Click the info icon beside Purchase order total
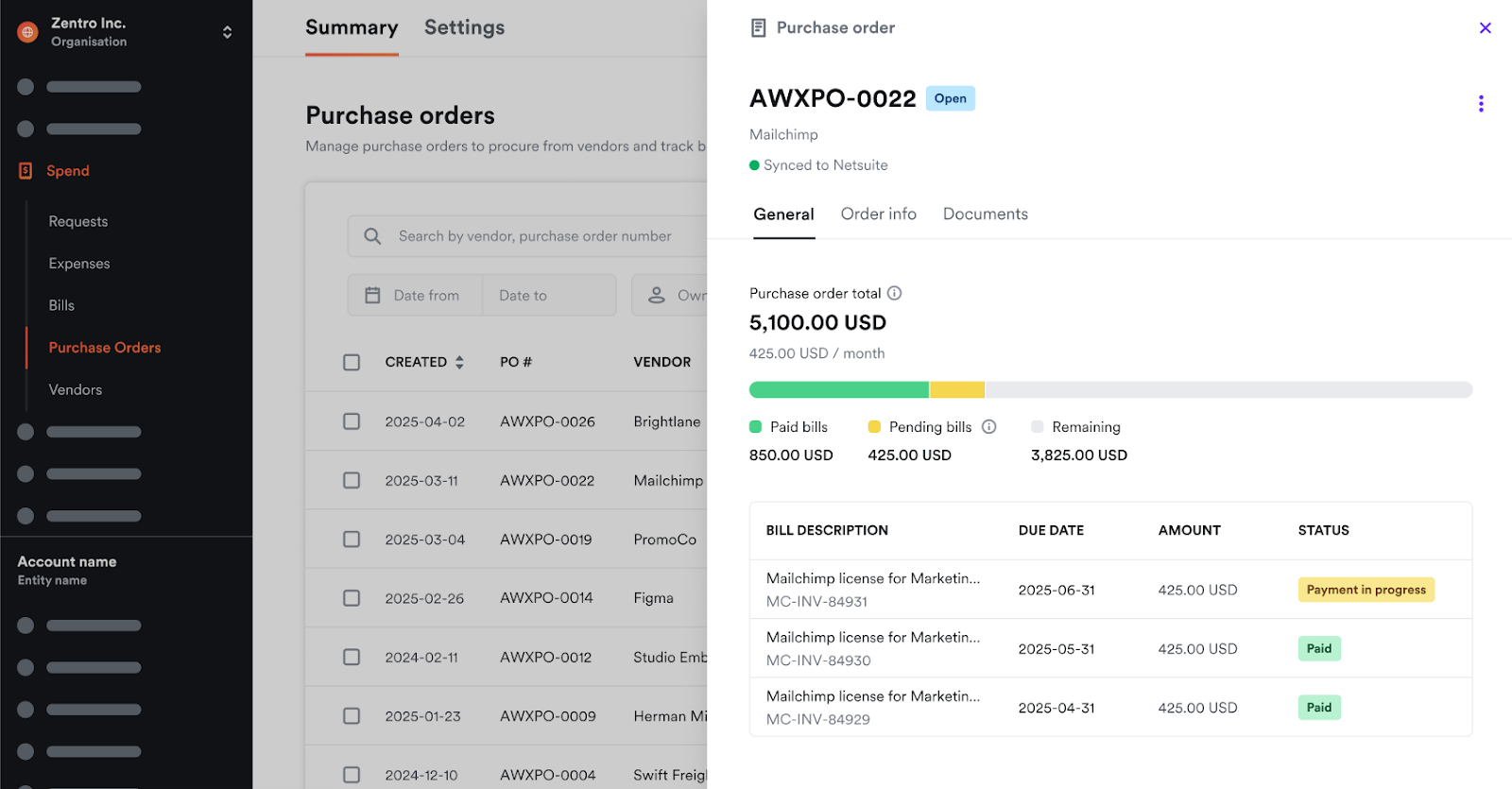The height and width of the screenshot is (789, 1512). (894, 293)
